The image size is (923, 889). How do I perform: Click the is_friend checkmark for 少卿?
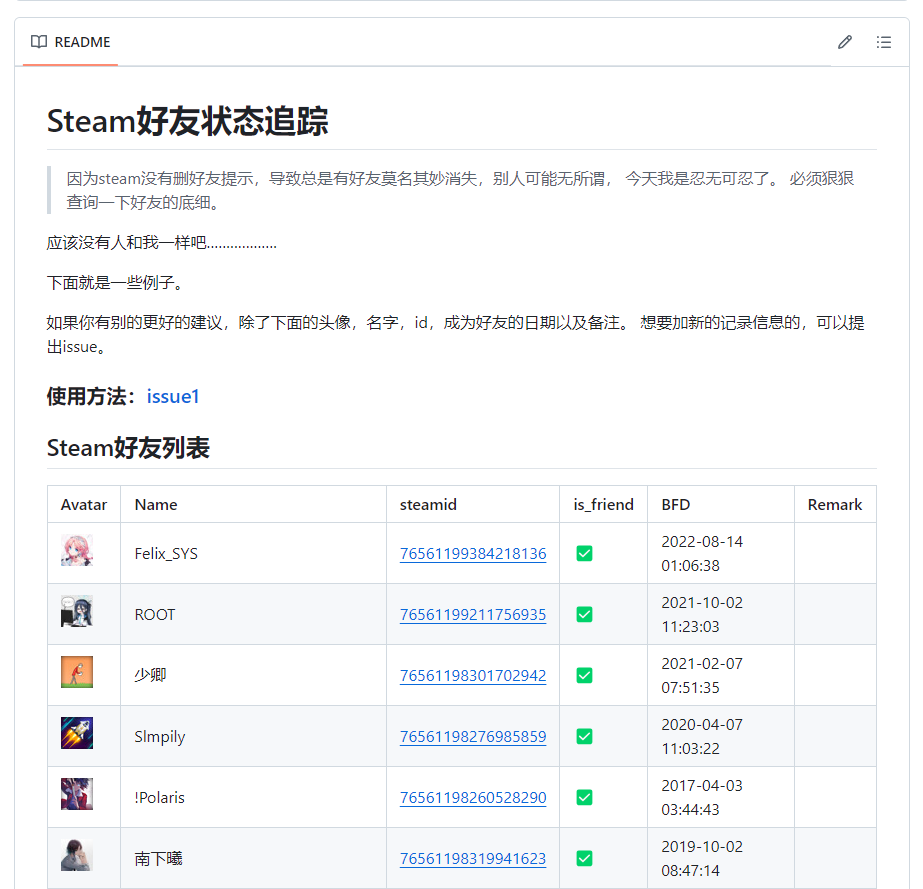tap(585, 675)
